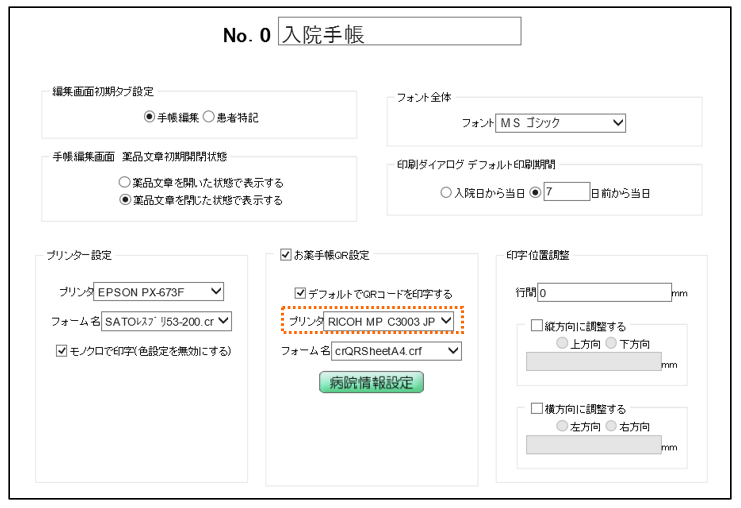Enable 縦方向に調整する checkbox
Screen dimensions: 741x508
537,325
